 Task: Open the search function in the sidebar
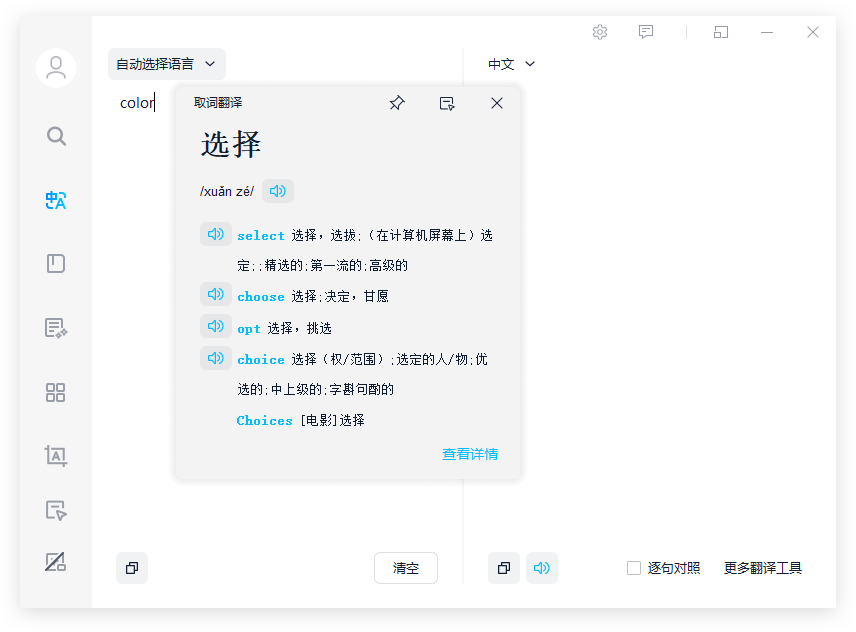(x=56, y=136)
